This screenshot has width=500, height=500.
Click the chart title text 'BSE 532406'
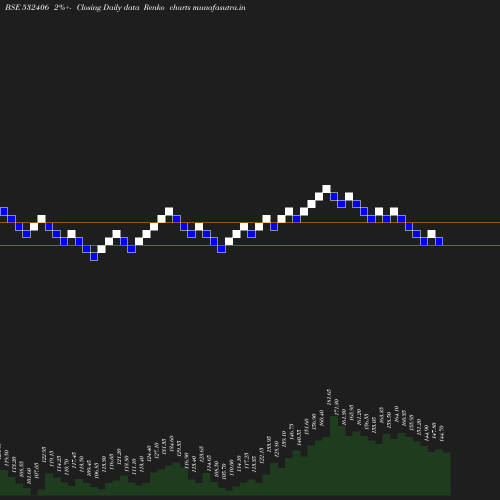click(27, 7)
